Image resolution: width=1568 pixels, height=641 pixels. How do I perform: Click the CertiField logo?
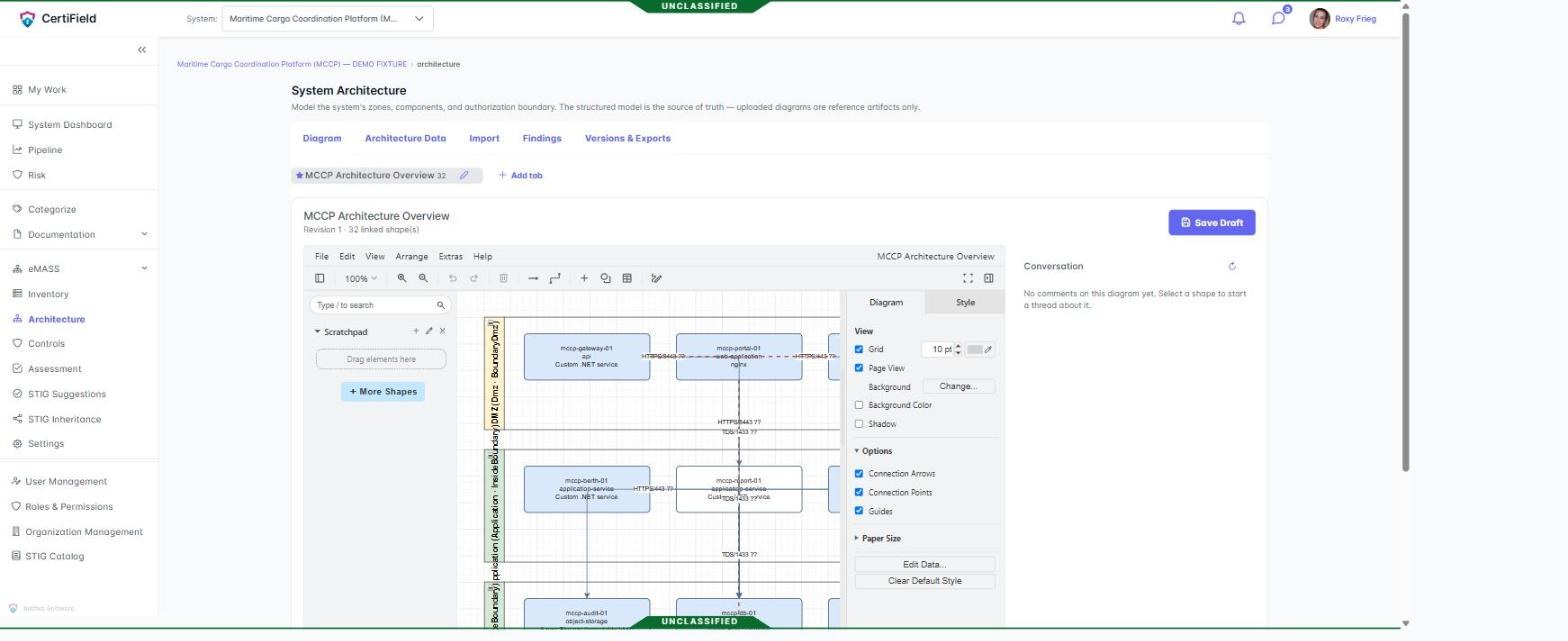58,18
